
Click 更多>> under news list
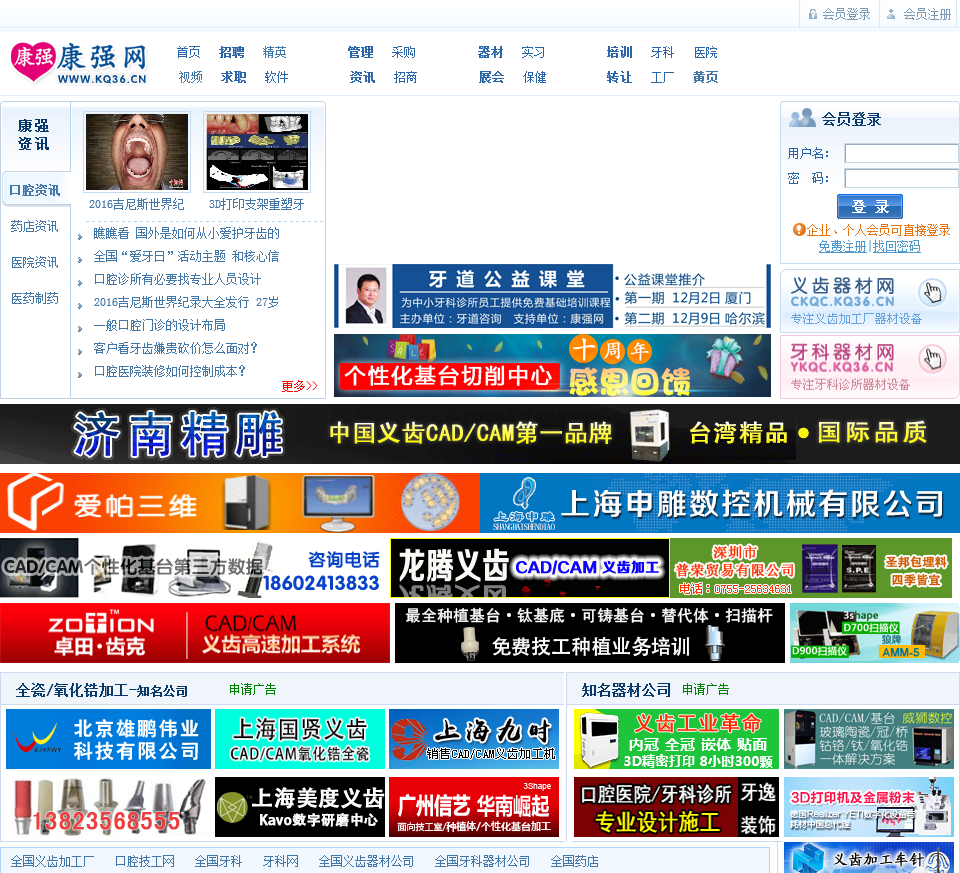tap(299, 386)
